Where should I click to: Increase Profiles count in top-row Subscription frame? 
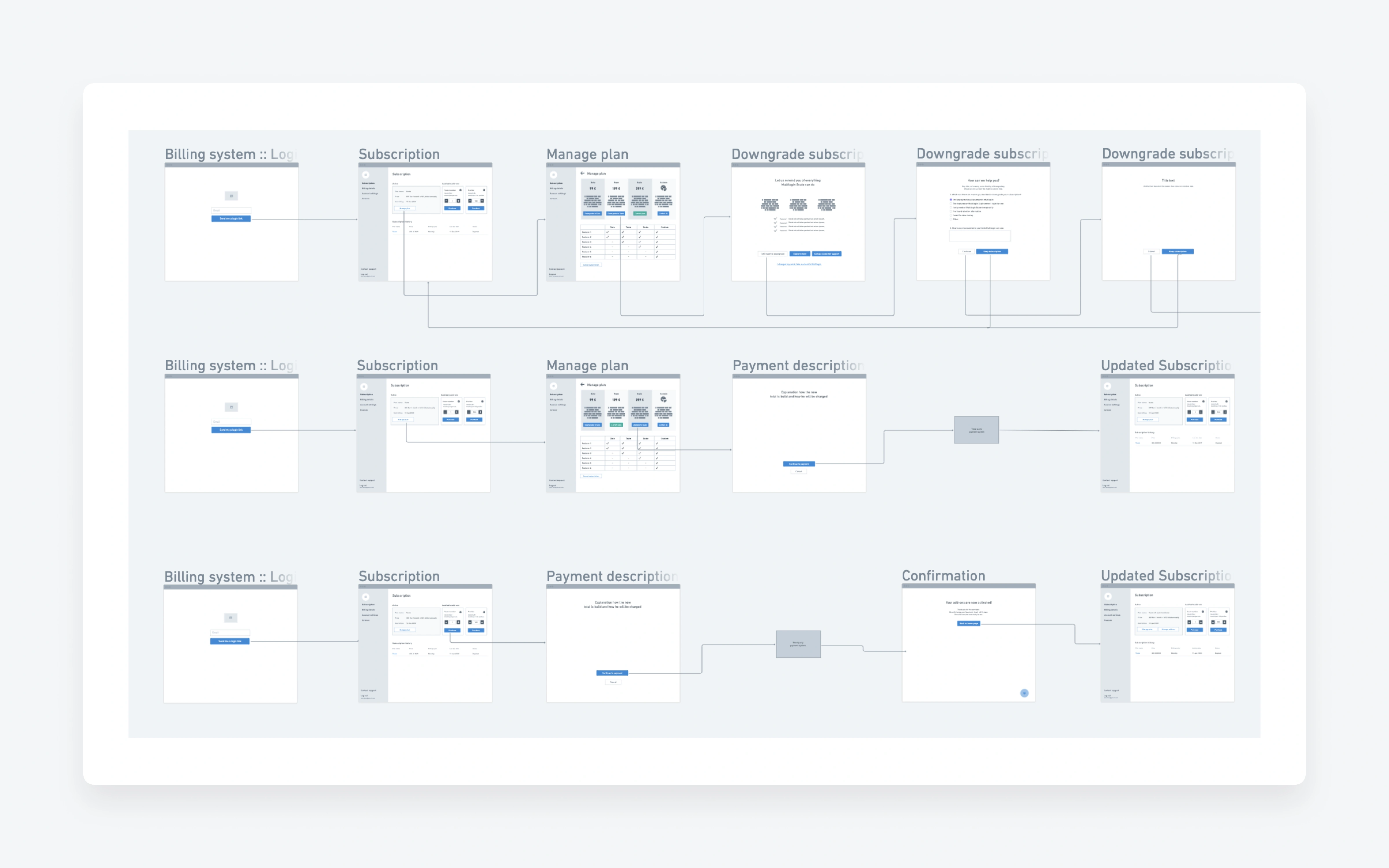coord(482,201)
